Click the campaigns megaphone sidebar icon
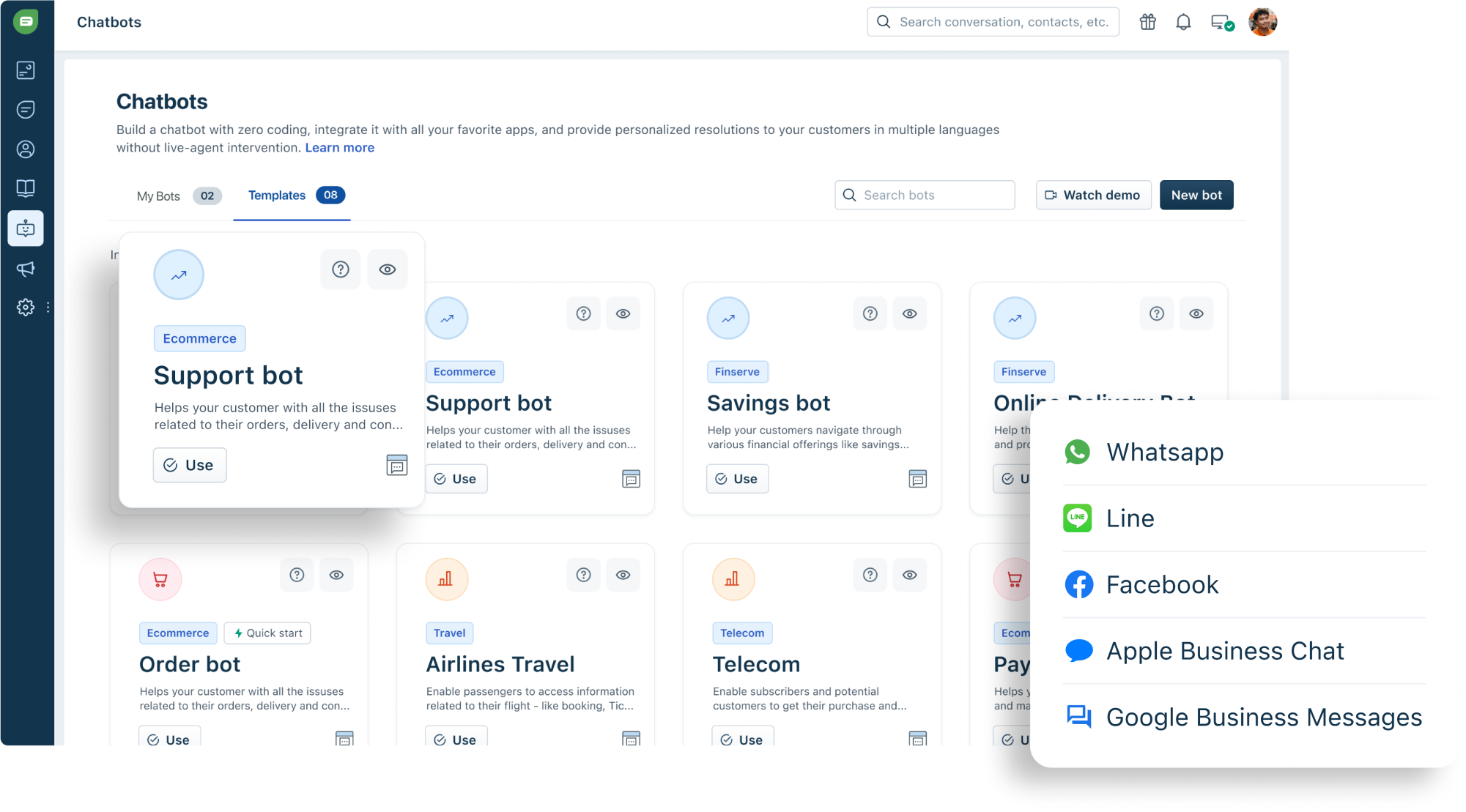1466x812 pixels. pyautogui.click(x=26, y=269)
